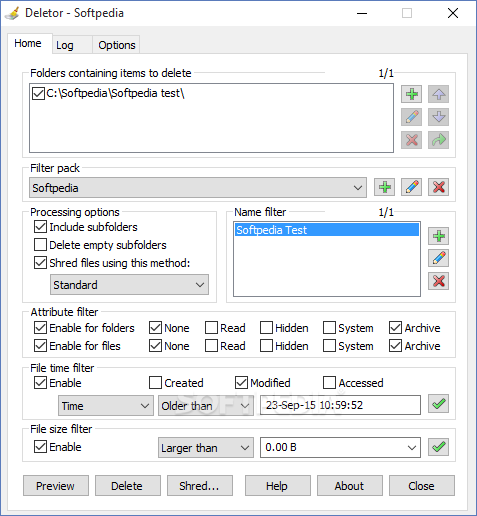Apply file time filter with green checkmark
This screenshot has height=516, width=477.
(x=438, y=404)
